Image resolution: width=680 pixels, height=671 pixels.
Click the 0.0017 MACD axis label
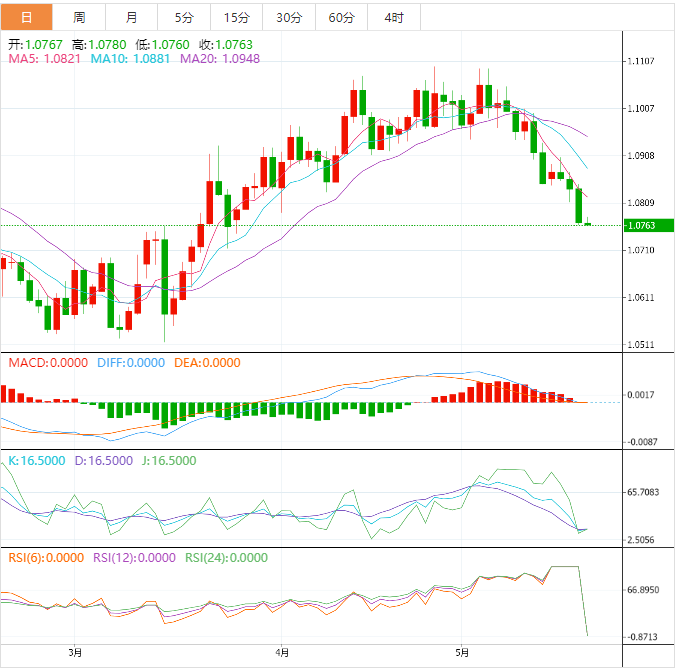(641, 395)
